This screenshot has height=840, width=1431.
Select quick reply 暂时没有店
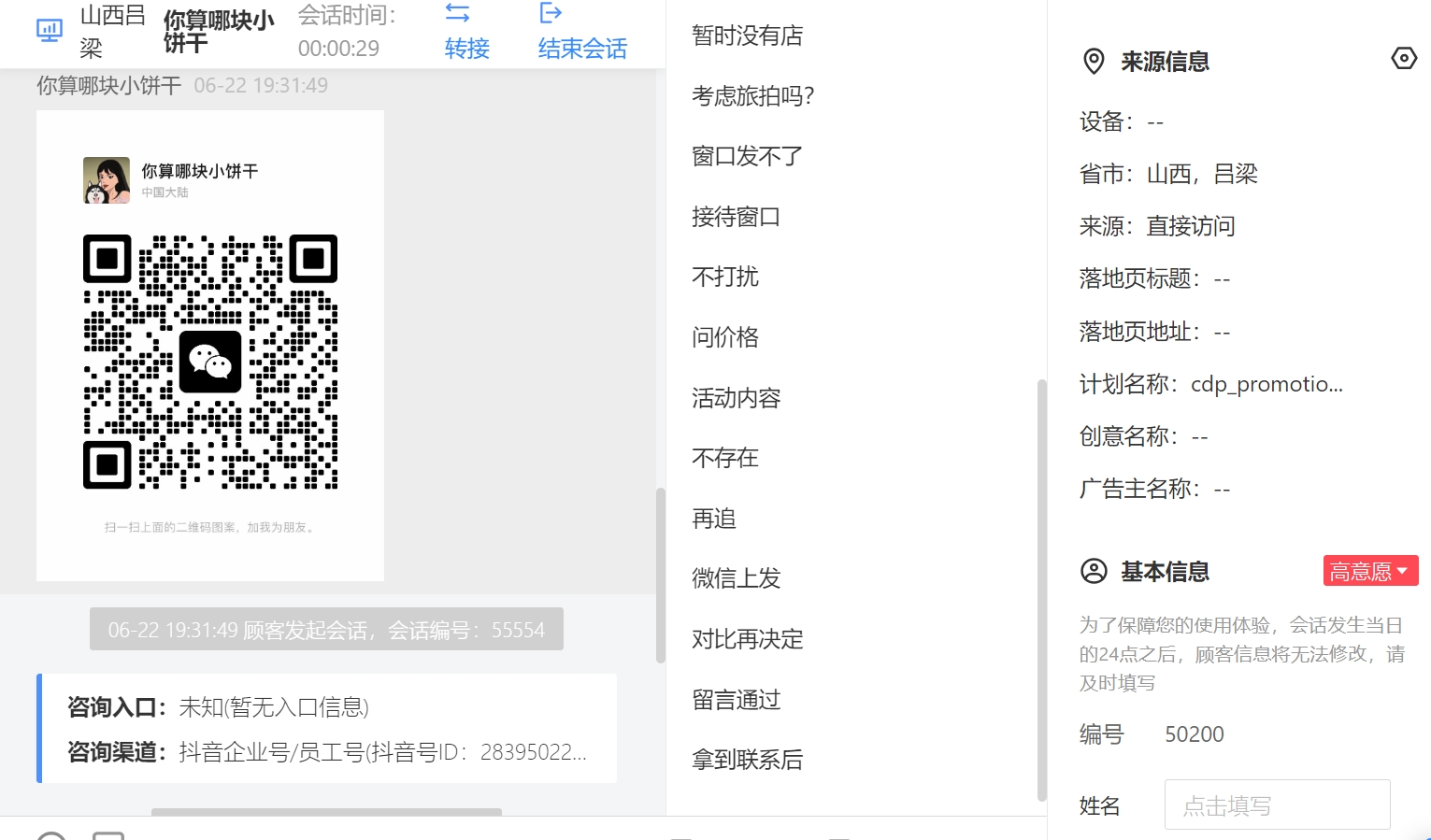tap(747, 36)
